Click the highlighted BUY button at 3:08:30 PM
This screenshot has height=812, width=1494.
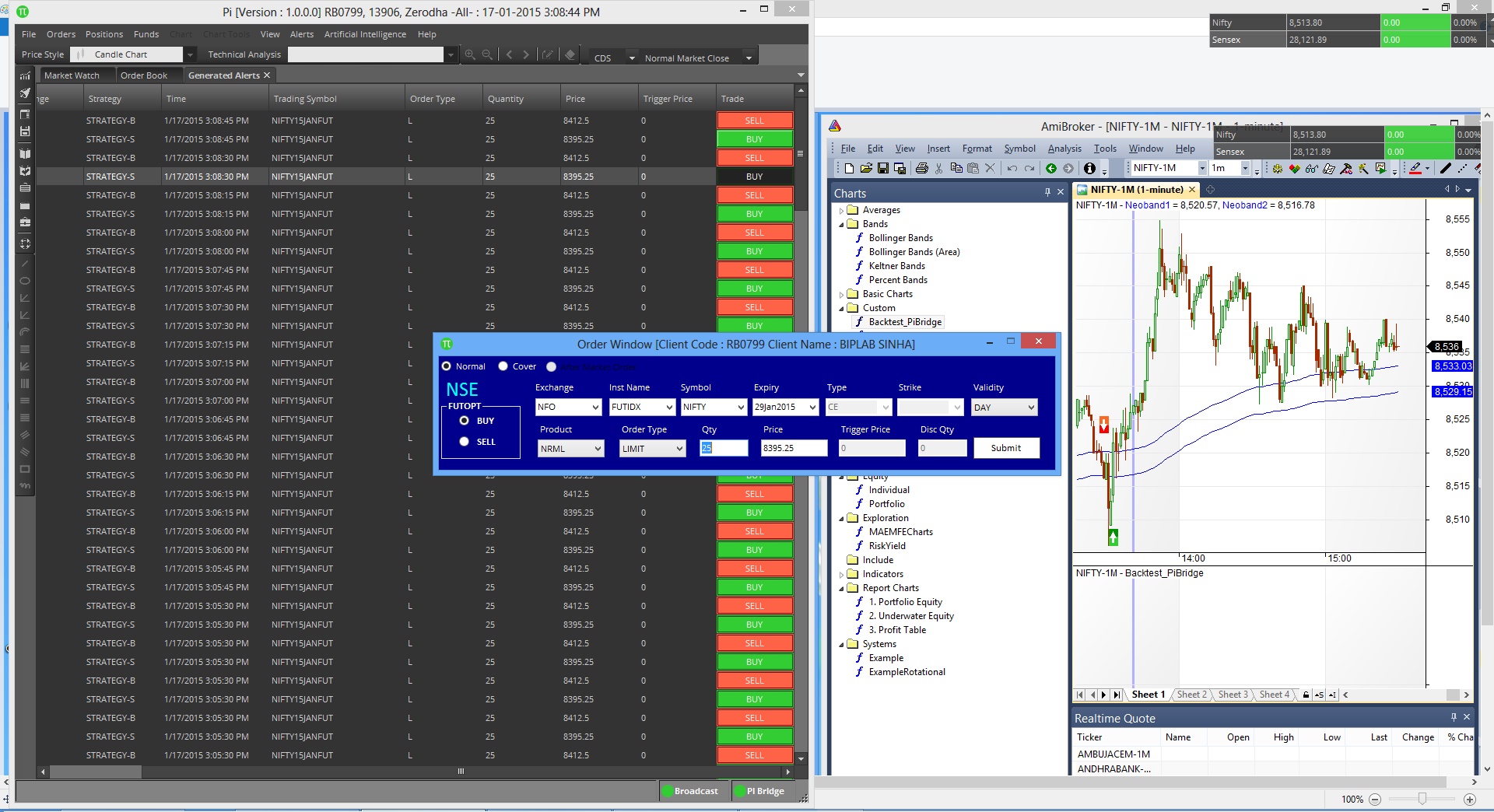point(755,177)
